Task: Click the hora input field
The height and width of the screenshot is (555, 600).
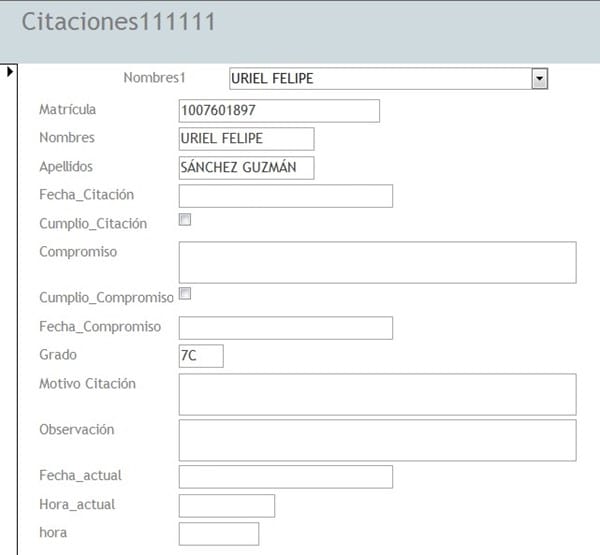Action: tap(218, 533)
